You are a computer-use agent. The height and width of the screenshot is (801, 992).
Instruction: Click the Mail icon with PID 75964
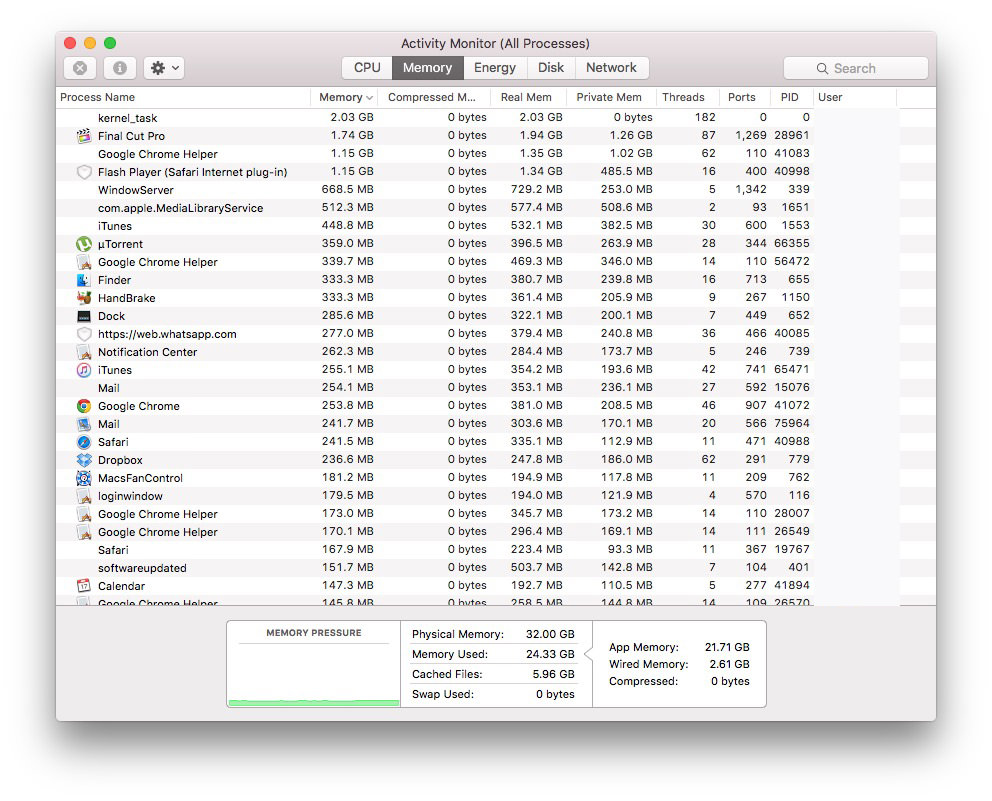84,424
